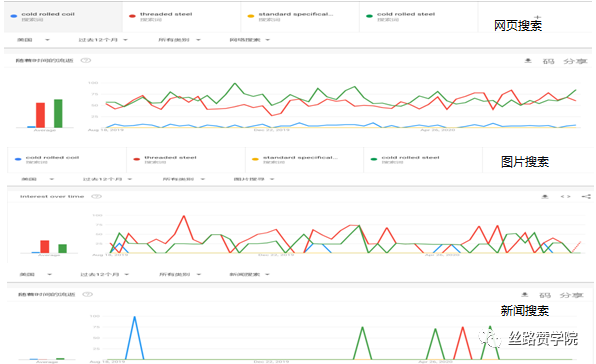Image resolution: width=596 pixels, height=364 pixels.
Task: Open help icon beside news search chart title
Action: [x=88, y=294]
